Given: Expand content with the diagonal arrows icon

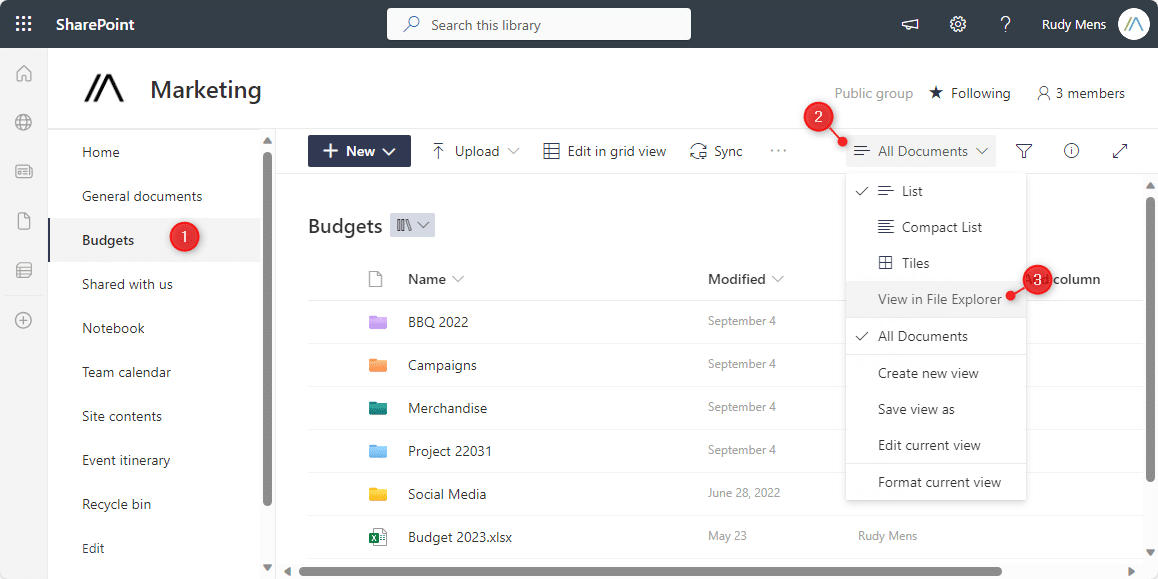Looking at the screenshot, I should [x=1120, y=151].
